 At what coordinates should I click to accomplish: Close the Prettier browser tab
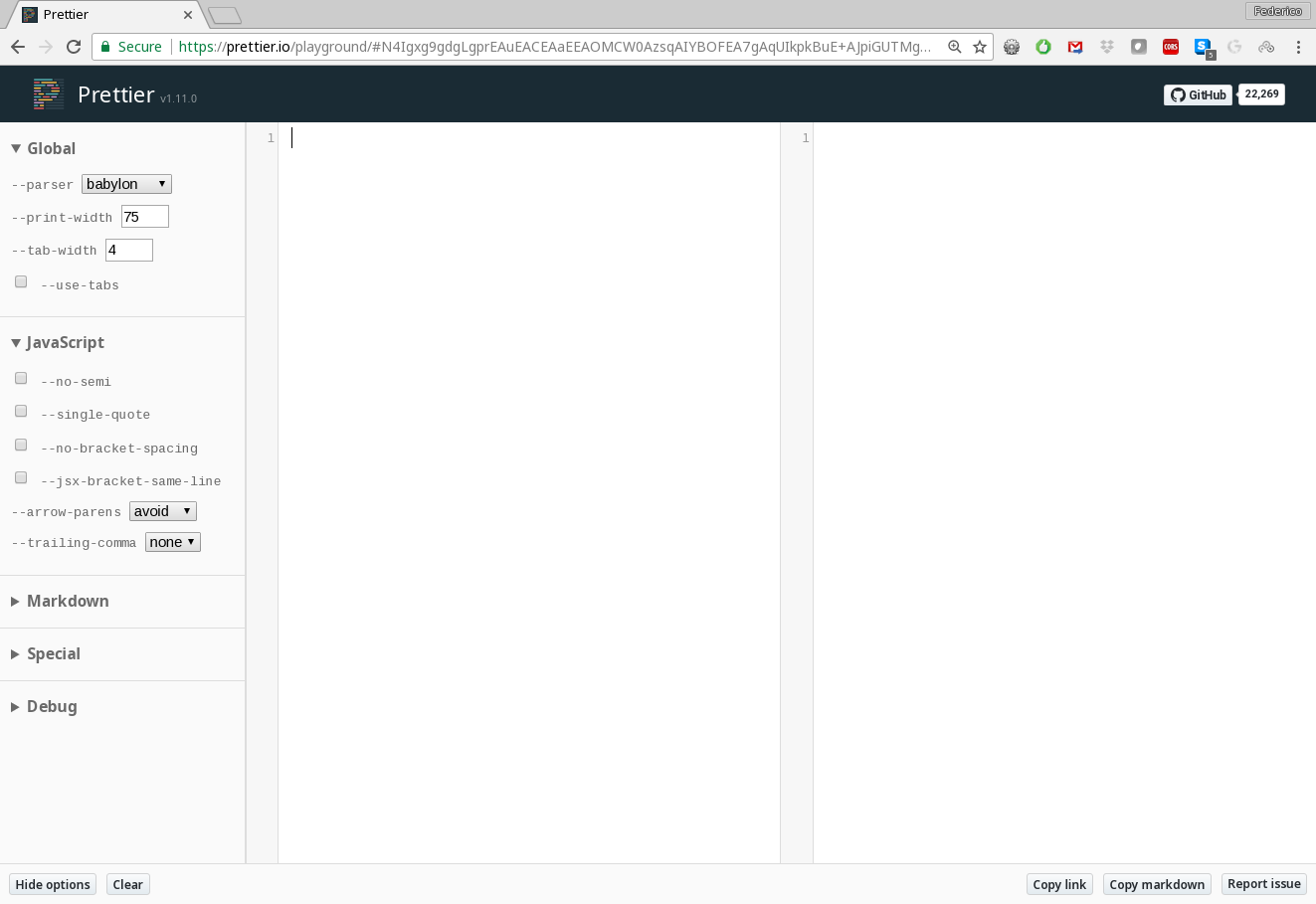pyautogui.click(x=188, y=15)
